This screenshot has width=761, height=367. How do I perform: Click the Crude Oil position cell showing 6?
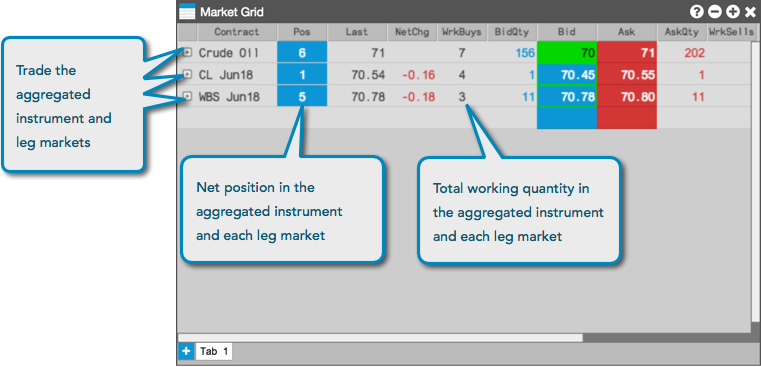coord(302,52)
